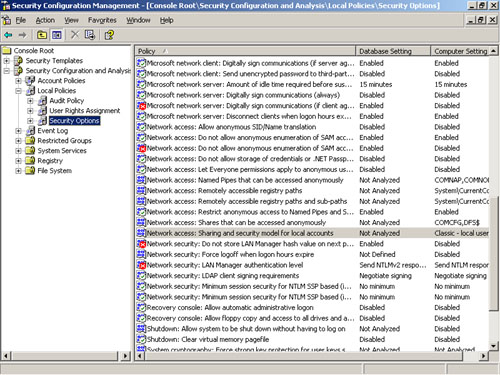Click "Send NTLMv2 respo..." database setting value

click(393, 265)
